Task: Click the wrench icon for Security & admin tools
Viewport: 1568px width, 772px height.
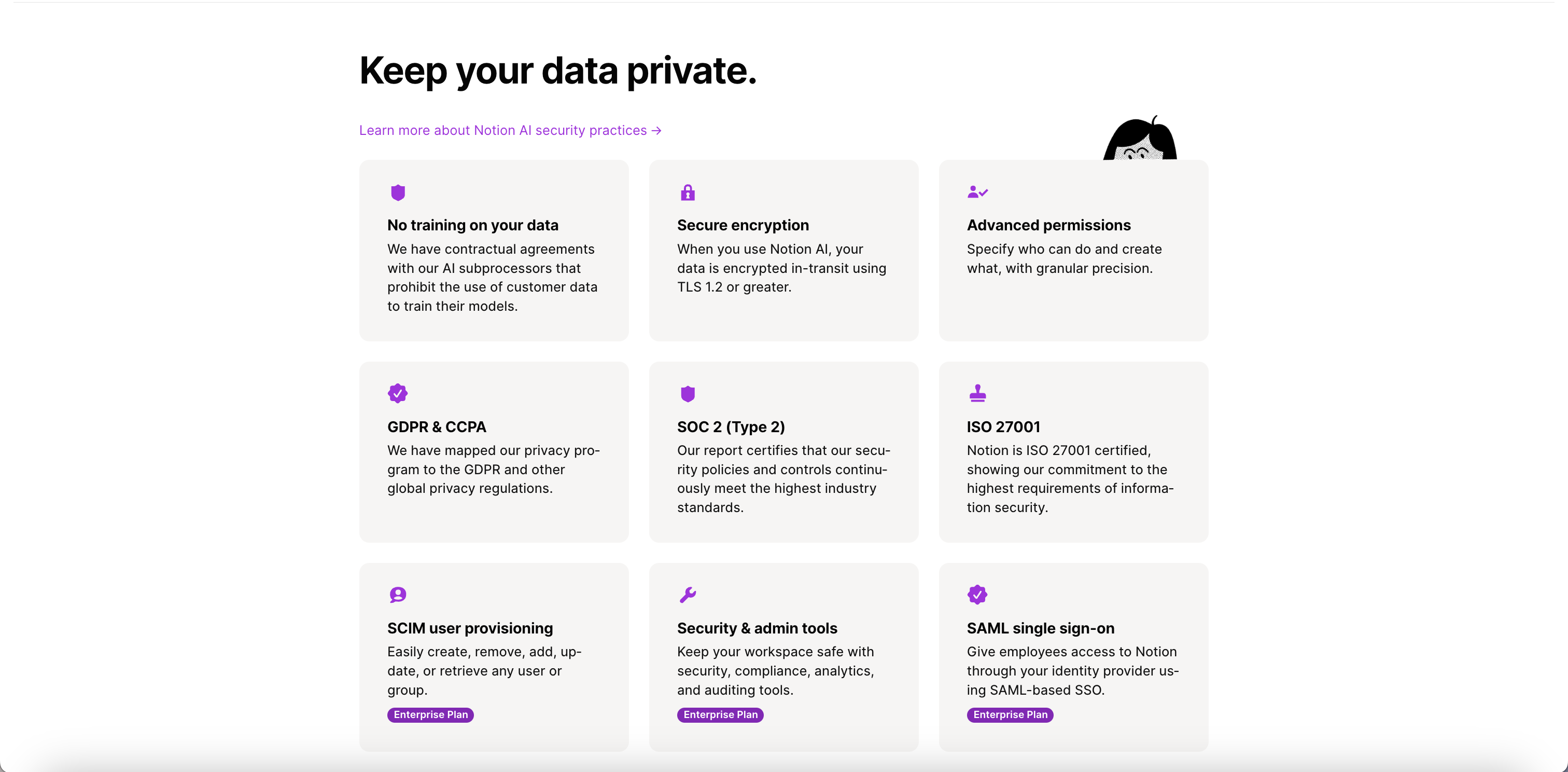Action: (x=687, y=595)
